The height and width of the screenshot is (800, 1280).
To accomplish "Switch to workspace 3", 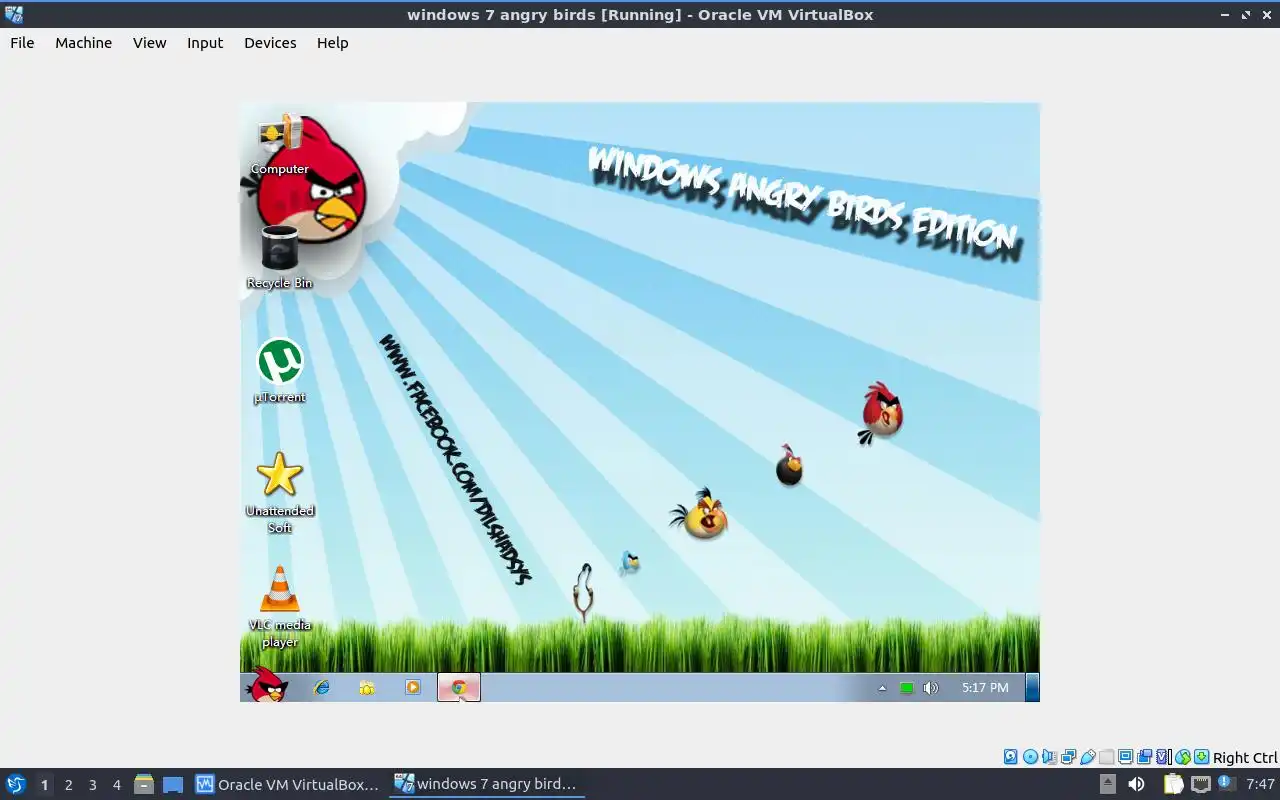I will point(92,785).
